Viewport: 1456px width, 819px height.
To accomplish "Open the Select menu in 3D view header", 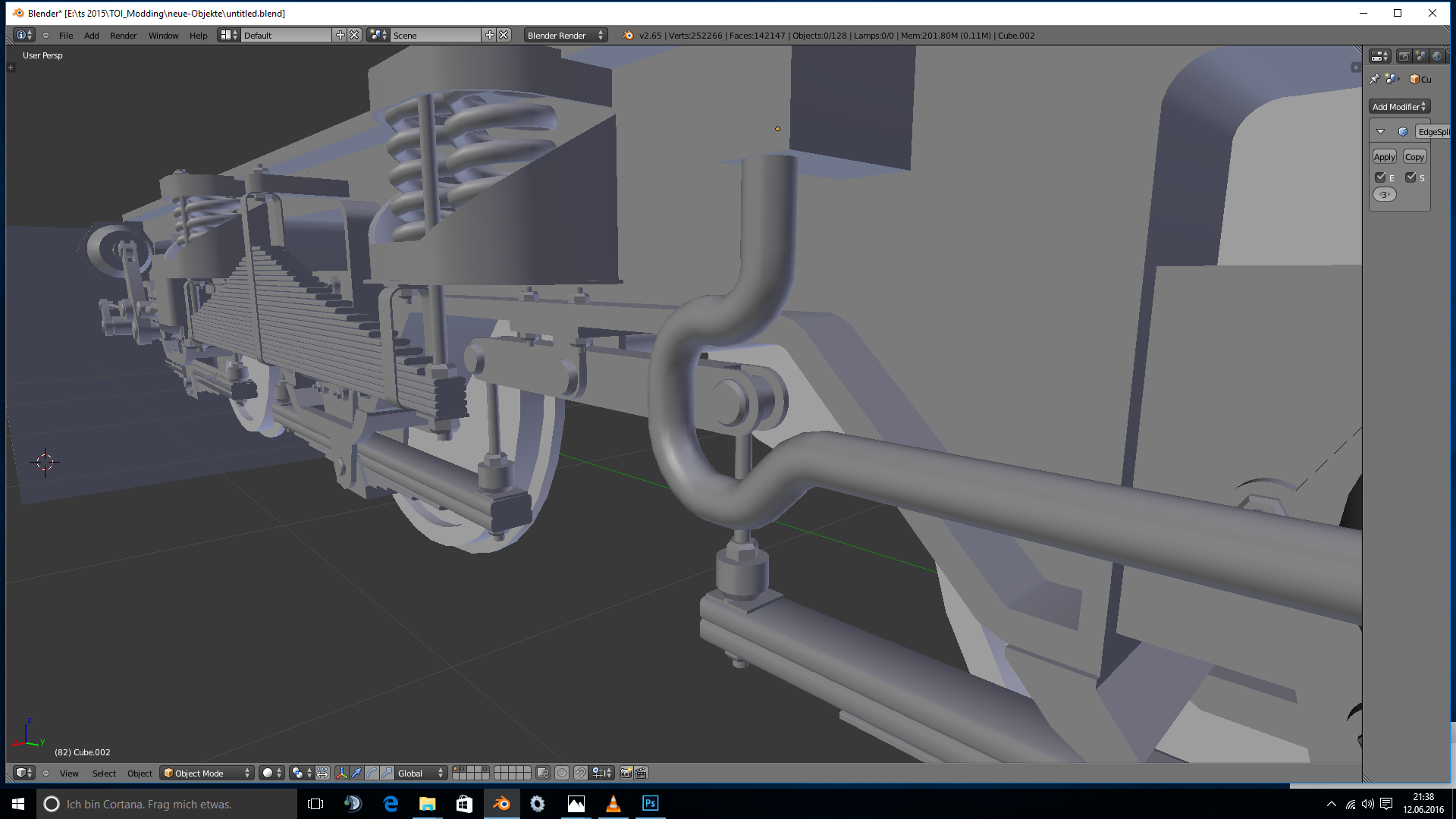I will pyautogui.click(x=104, y=773).
